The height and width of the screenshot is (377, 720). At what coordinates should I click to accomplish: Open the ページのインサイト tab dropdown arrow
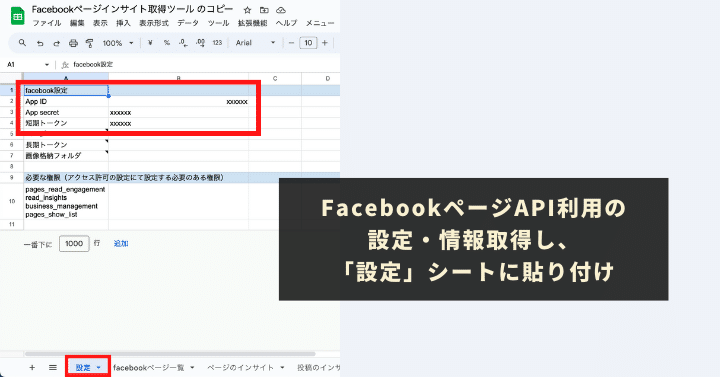coord(282,368)
